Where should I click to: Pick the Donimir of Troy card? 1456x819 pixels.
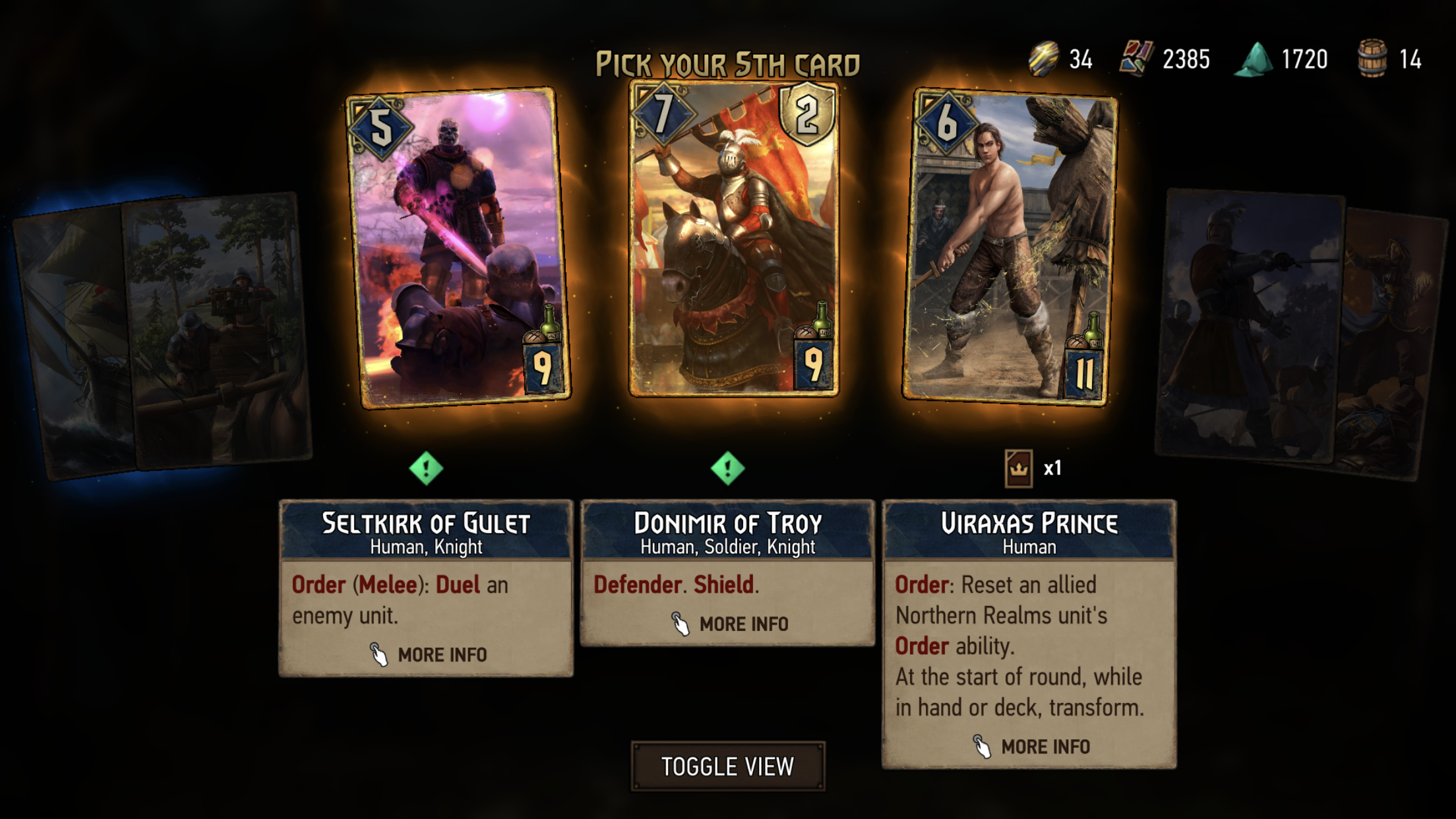click(733, 239)
